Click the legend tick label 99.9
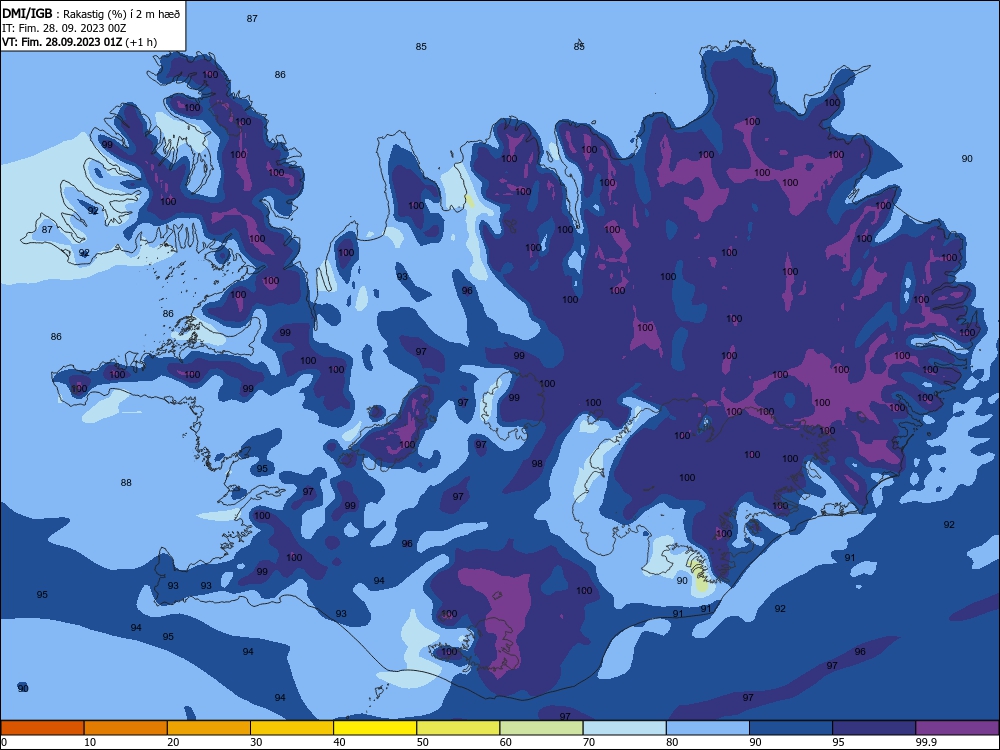The width and height of the screenshot is (1000, 750). pos(926,742)
